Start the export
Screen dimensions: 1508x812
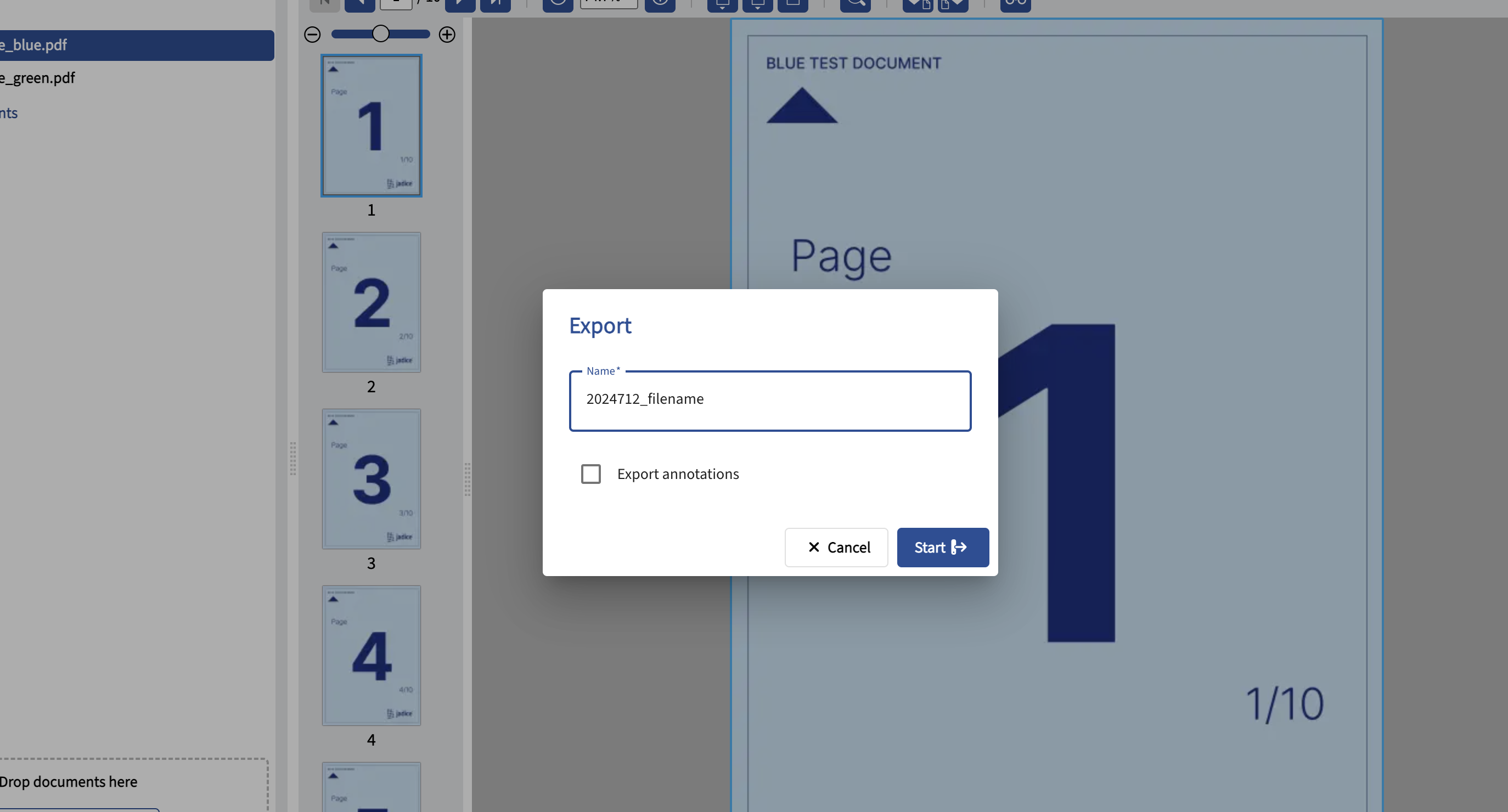click(x=943, y=547)
